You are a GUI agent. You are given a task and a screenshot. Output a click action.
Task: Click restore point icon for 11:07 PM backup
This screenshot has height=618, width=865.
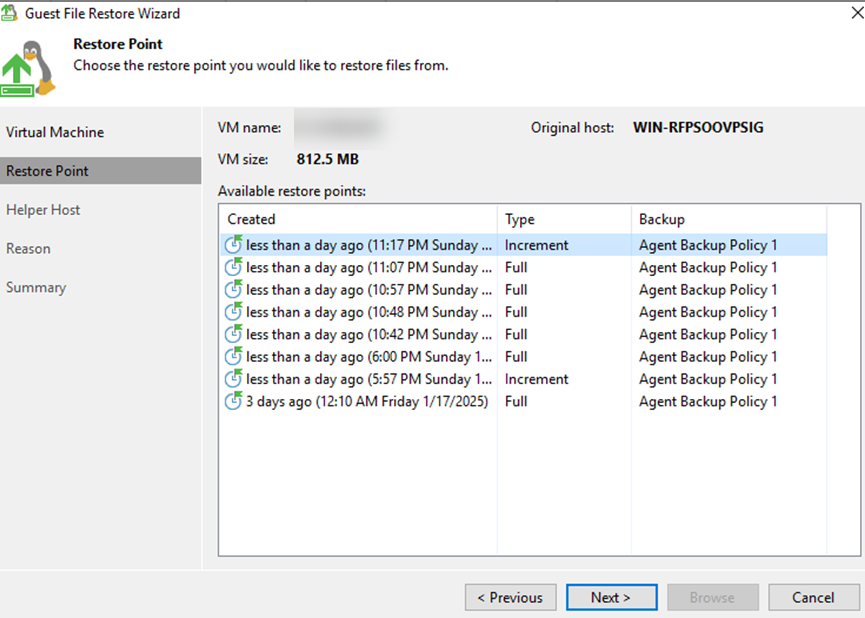(x=233, y=267)
